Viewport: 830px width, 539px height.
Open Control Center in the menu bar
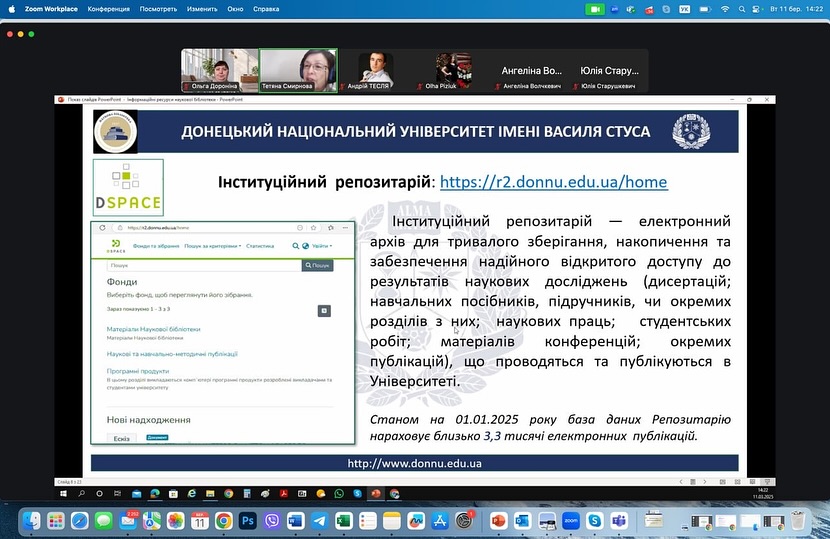pos(756,9)
